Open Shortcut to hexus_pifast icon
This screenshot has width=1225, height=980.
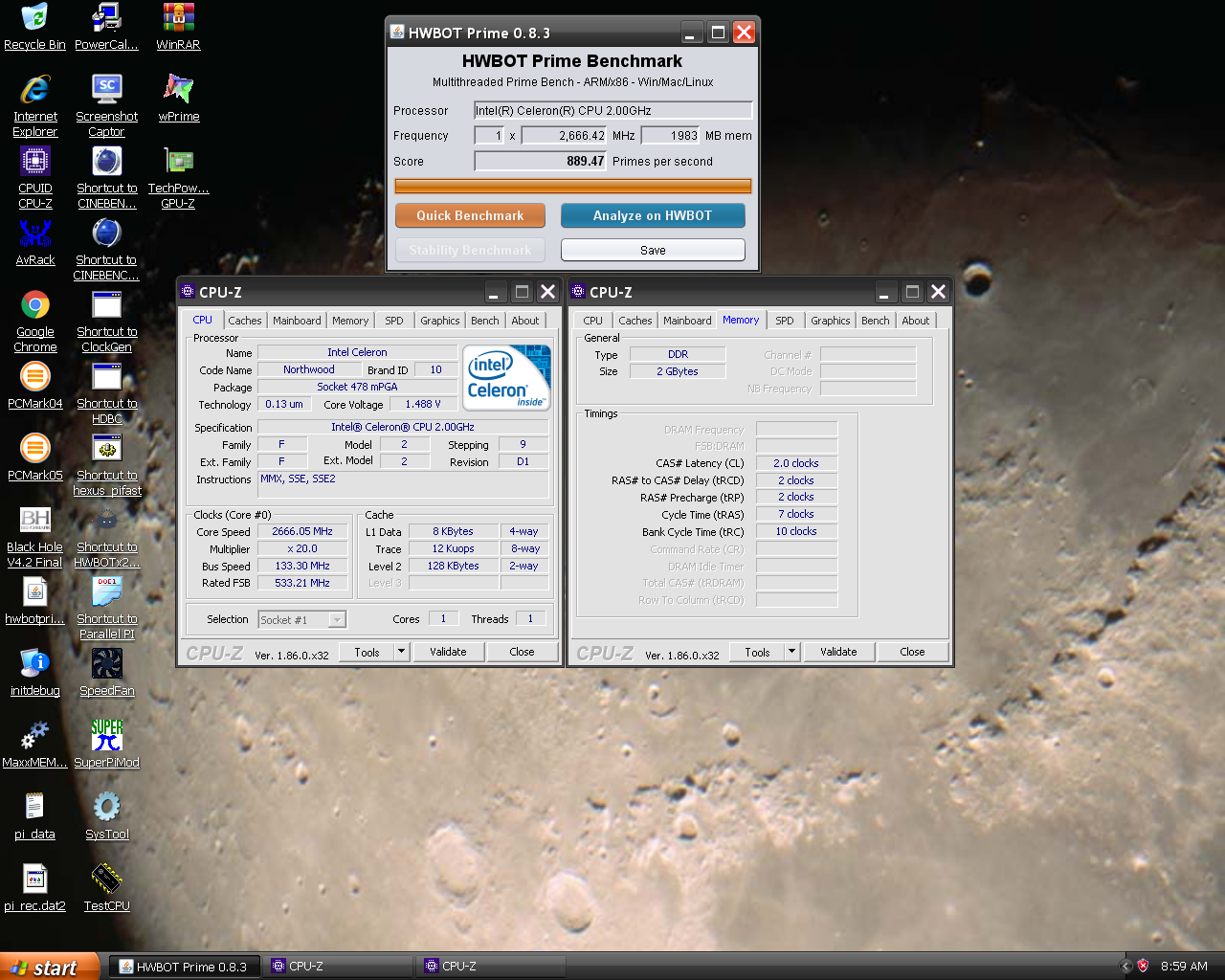click(106, 464)
